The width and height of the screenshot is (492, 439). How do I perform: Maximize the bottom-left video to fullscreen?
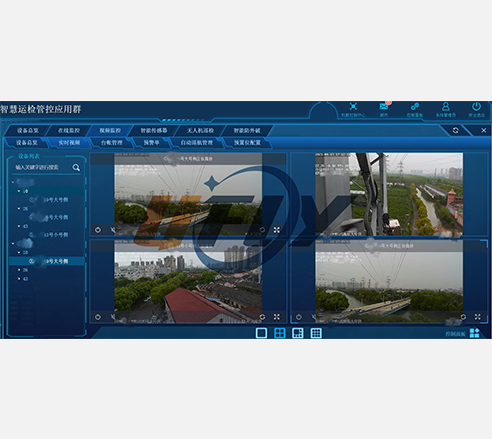[277, 317]
